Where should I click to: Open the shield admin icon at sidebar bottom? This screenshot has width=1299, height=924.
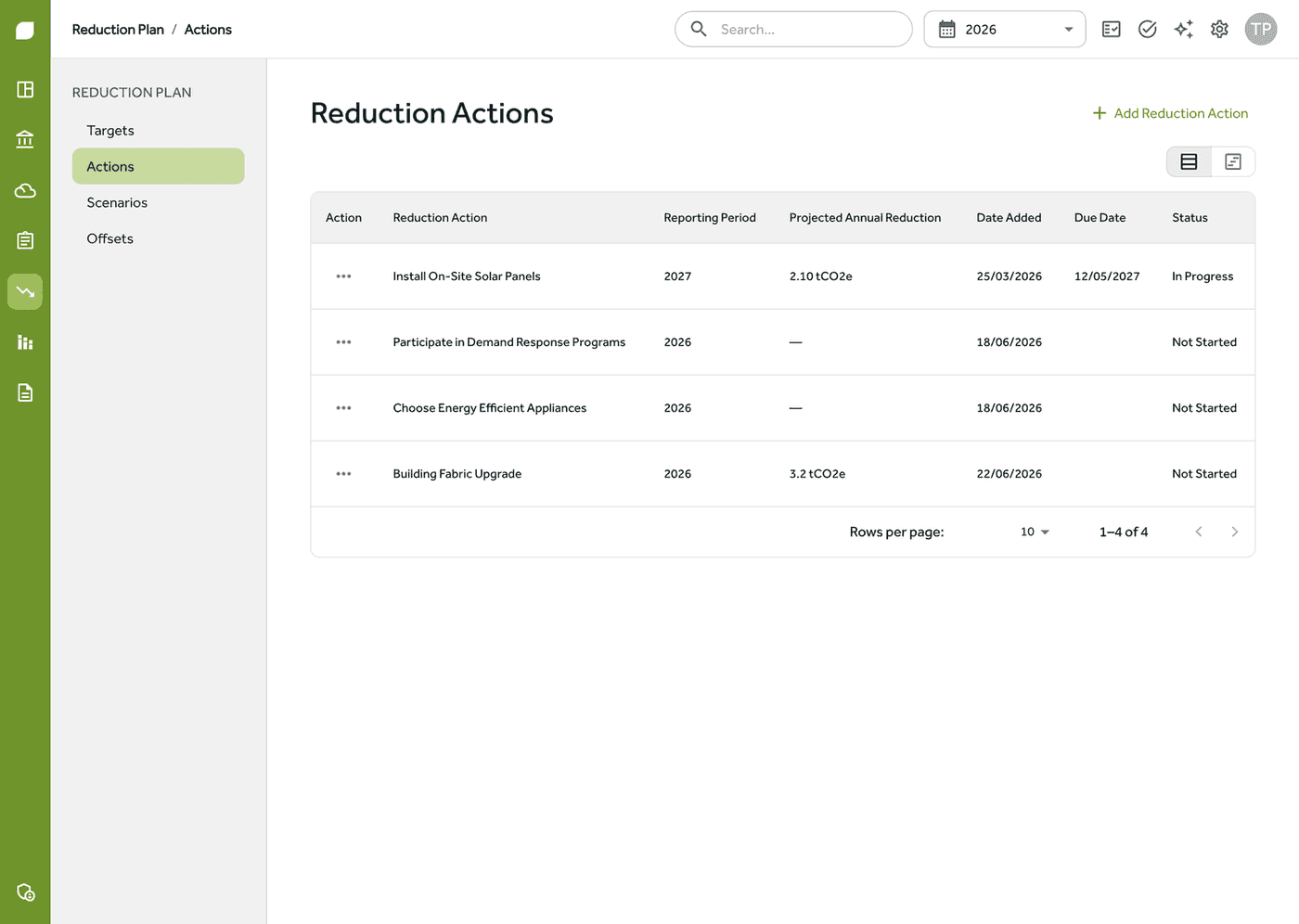pos(26,892)
